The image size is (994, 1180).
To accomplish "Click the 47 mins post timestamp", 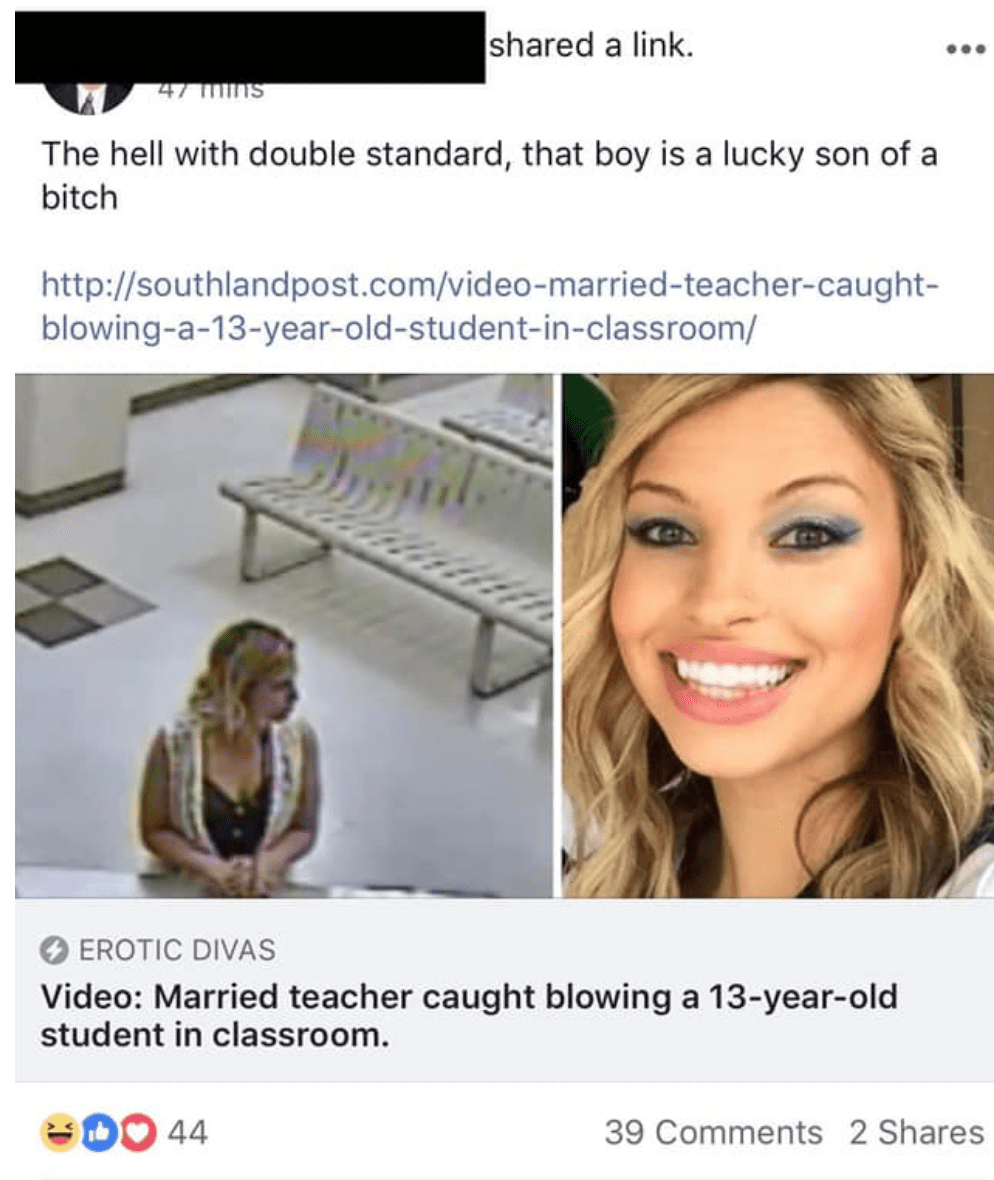I will point(211,91).
